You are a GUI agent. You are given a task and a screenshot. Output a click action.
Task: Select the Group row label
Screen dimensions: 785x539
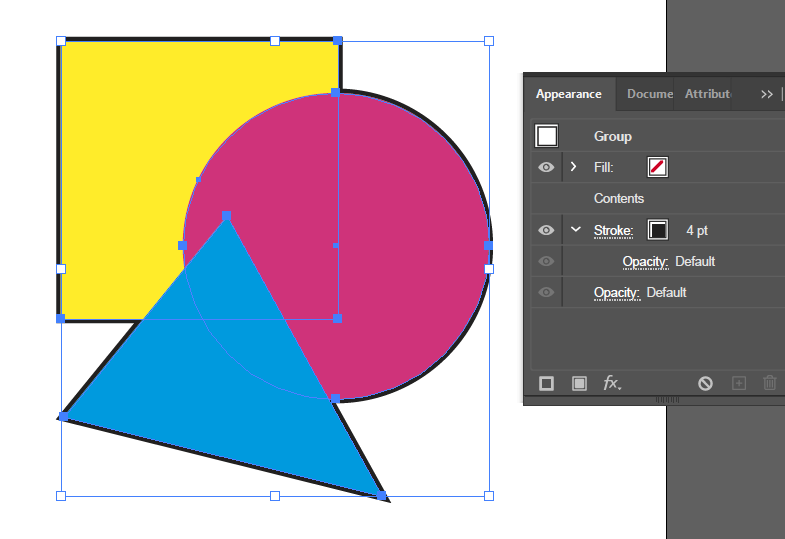(x=612, y=137)
